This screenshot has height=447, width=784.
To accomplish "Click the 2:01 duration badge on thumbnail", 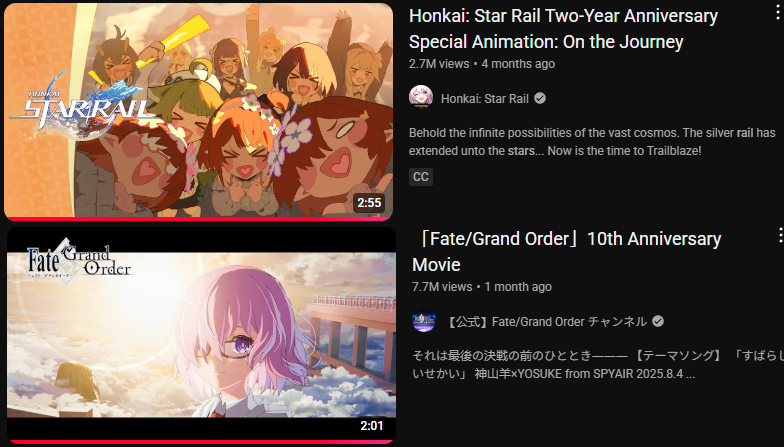I will click(372, 426).
